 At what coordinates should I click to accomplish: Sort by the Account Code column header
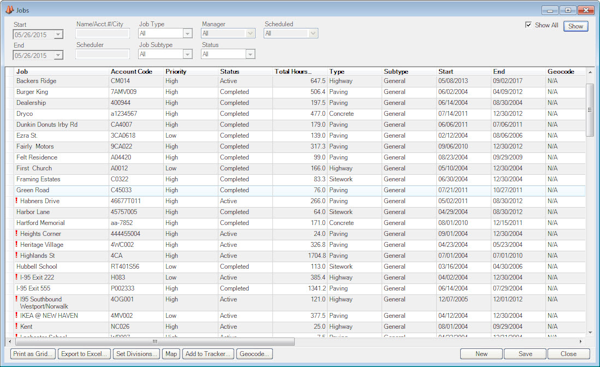pos(136,71)
